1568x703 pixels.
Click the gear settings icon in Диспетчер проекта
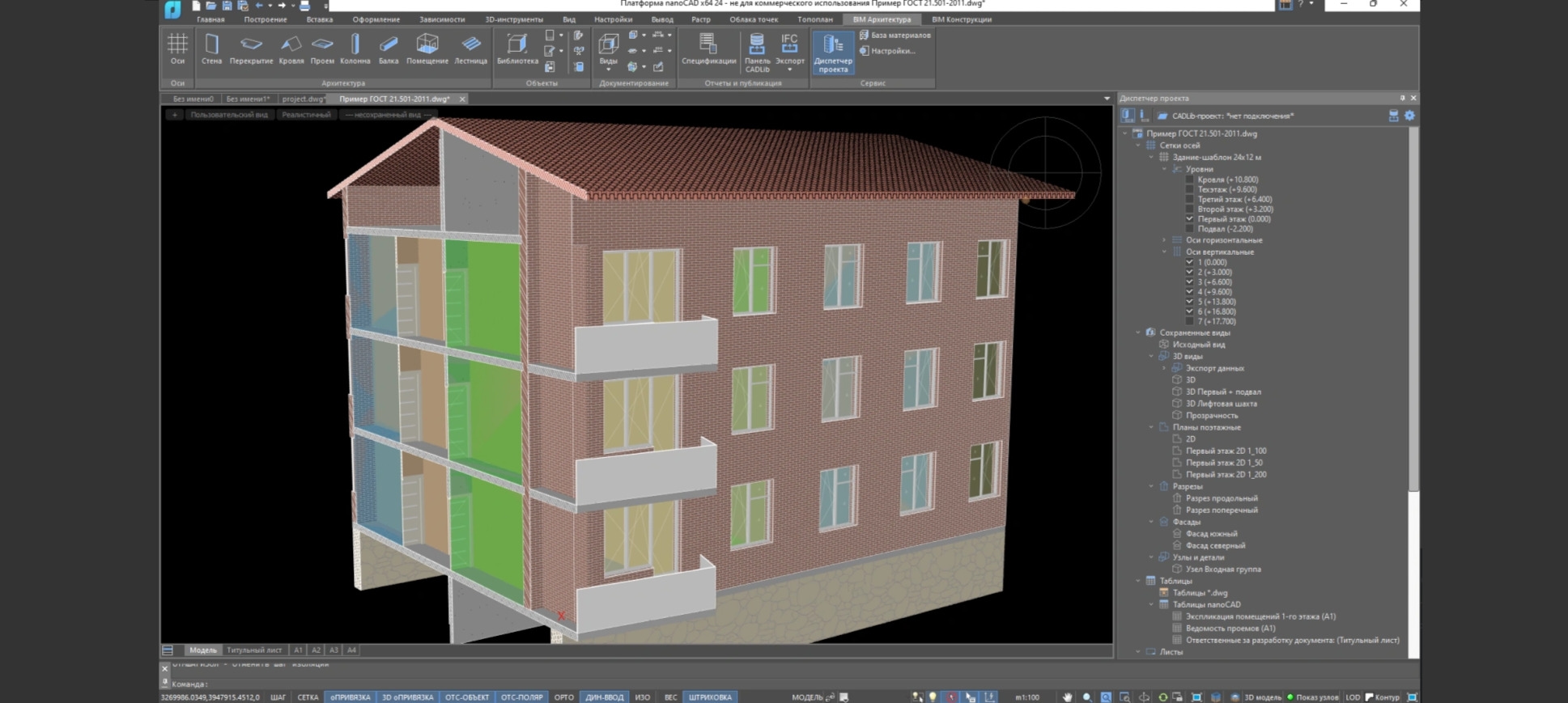point(1409,116)
